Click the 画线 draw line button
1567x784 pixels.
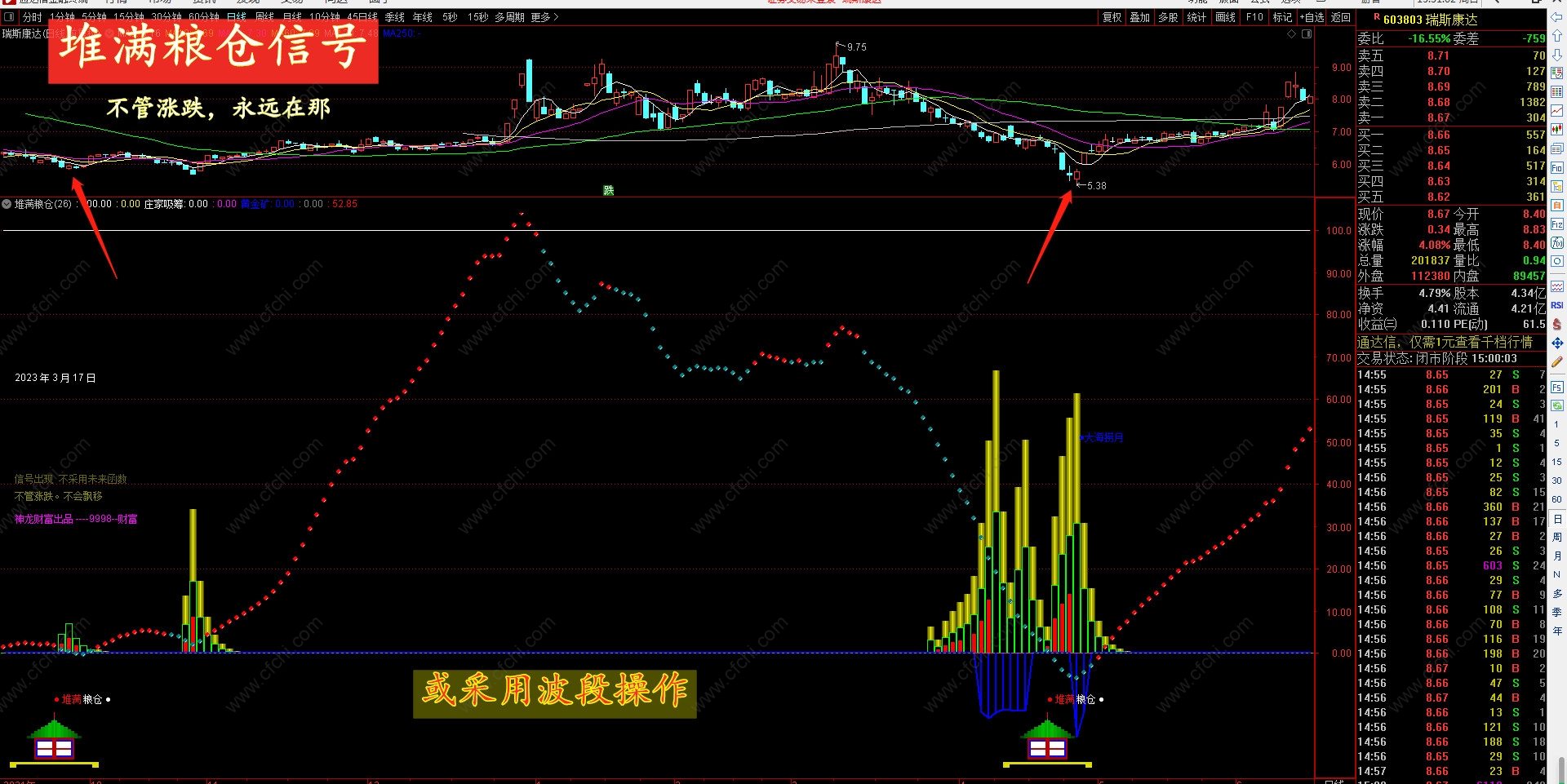[1226, 16]
